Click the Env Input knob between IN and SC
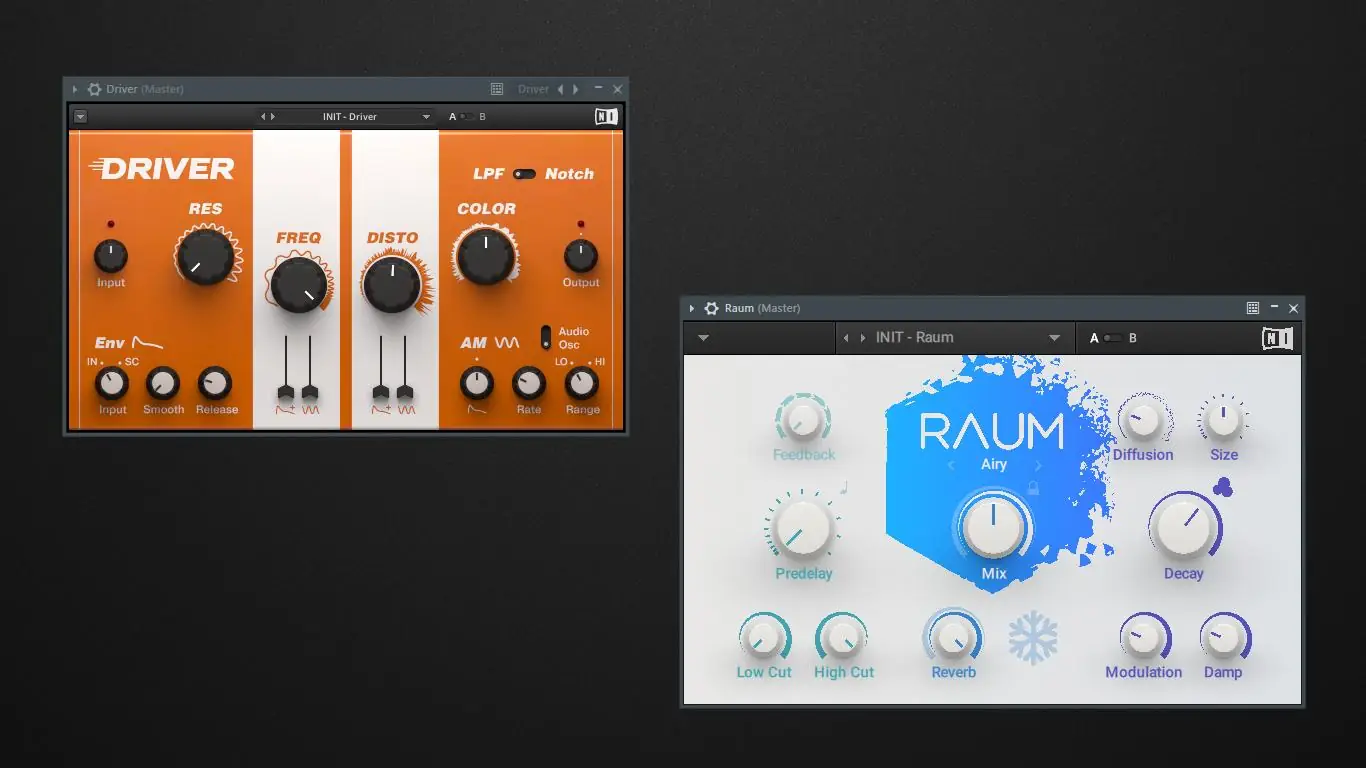The height and width of the screenshot is (768, 1366). pyautogui.click(x=112, y=383)
